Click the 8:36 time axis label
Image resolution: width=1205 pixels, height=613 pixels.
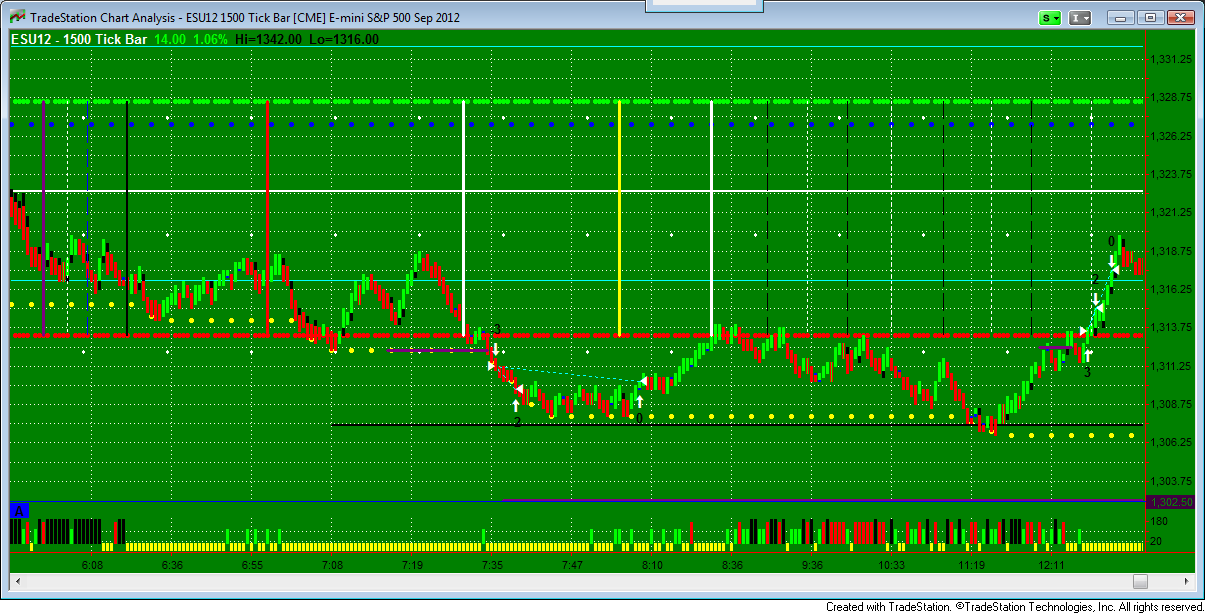732,565
